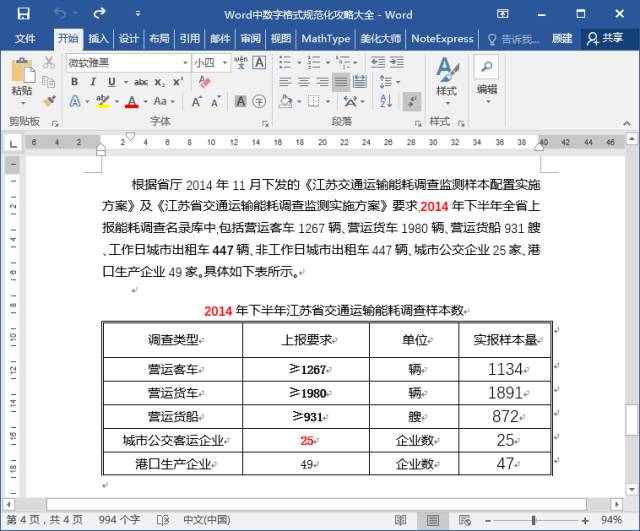Viewport: 640px width, 531px height.
Task: Grow font size with larger A
Action: [196, 101]
